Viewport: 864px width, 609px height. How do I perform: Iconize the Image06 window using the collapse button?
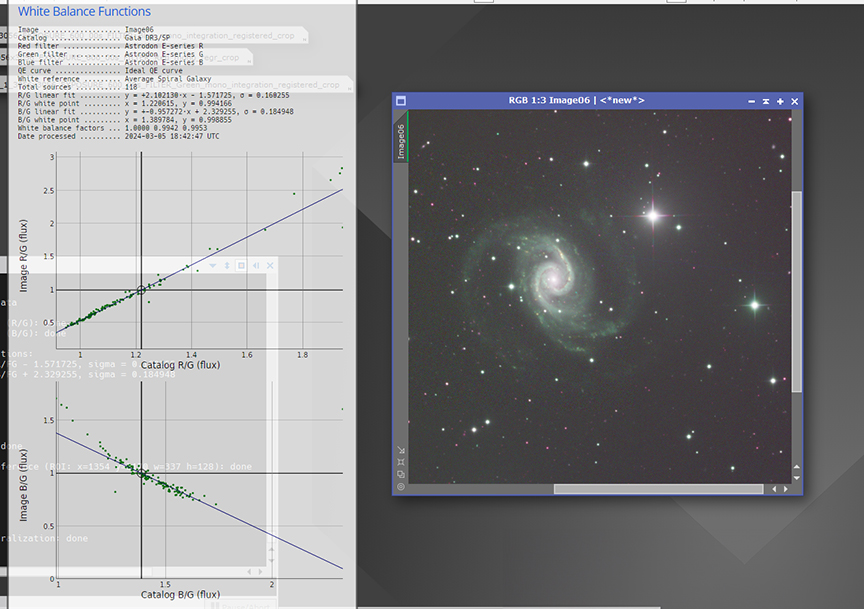click(x=766, y=101)
